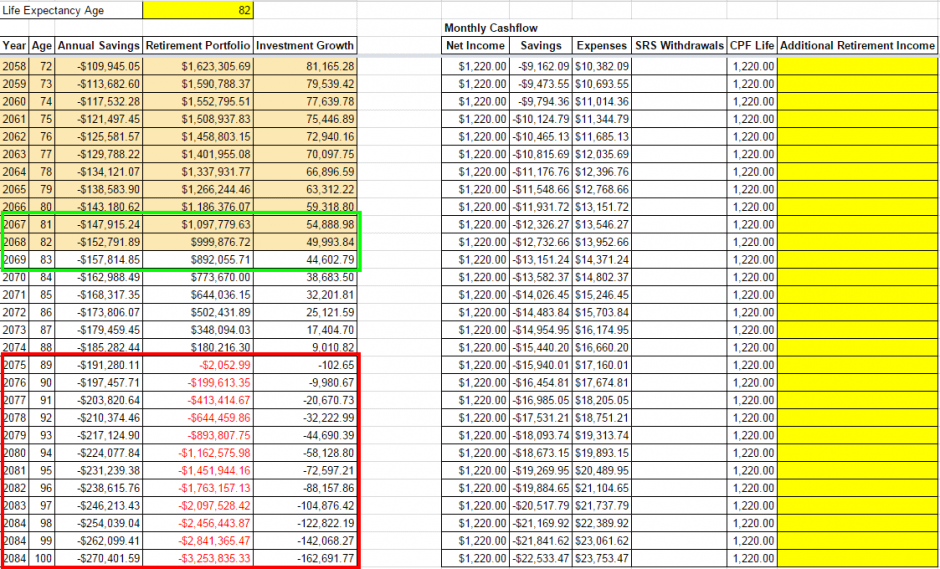Select the year cell 2070
This screenshot has width=940, height=569.
(x=14, y=278)
